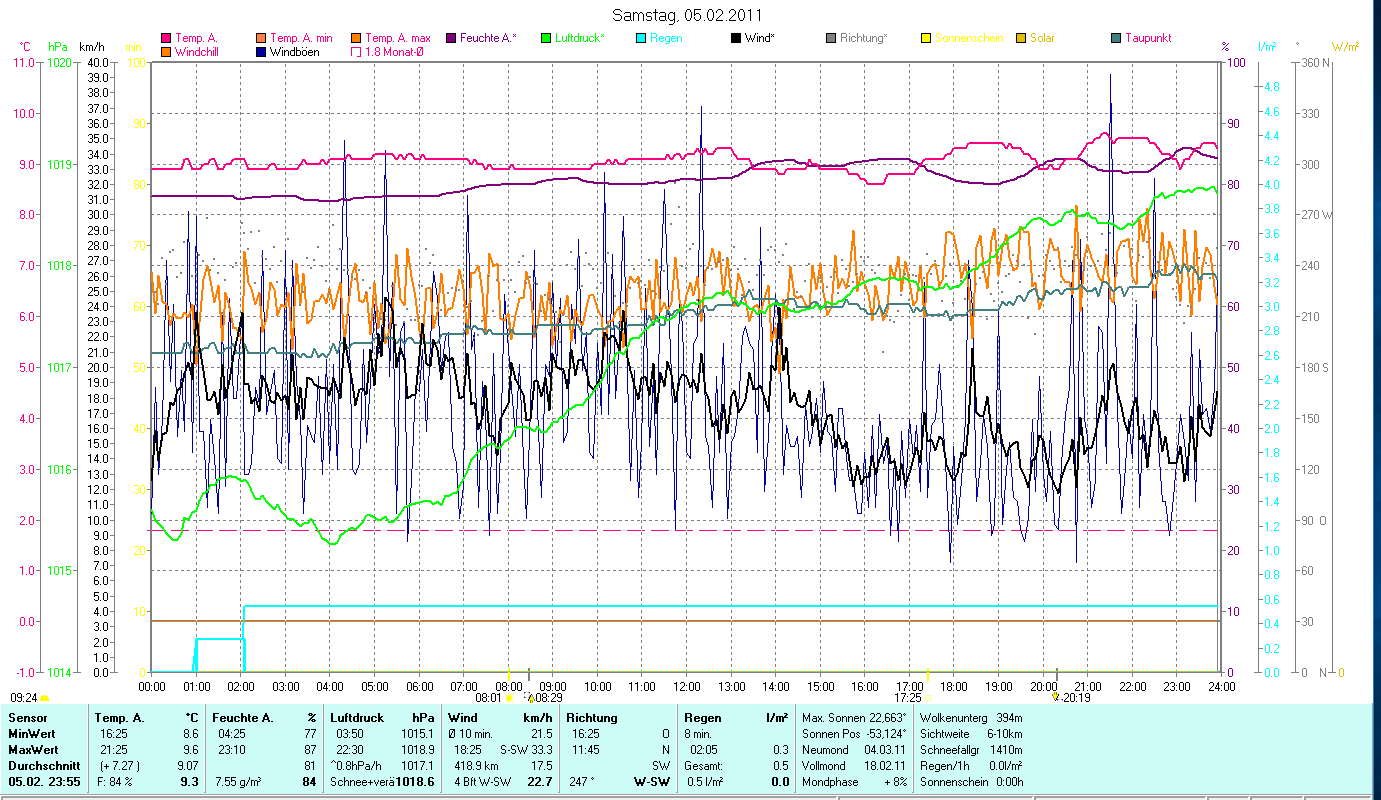Click the sunrise sun icon next to 08:01
The width and height of the screenshot is (1381, 800).
509,698
